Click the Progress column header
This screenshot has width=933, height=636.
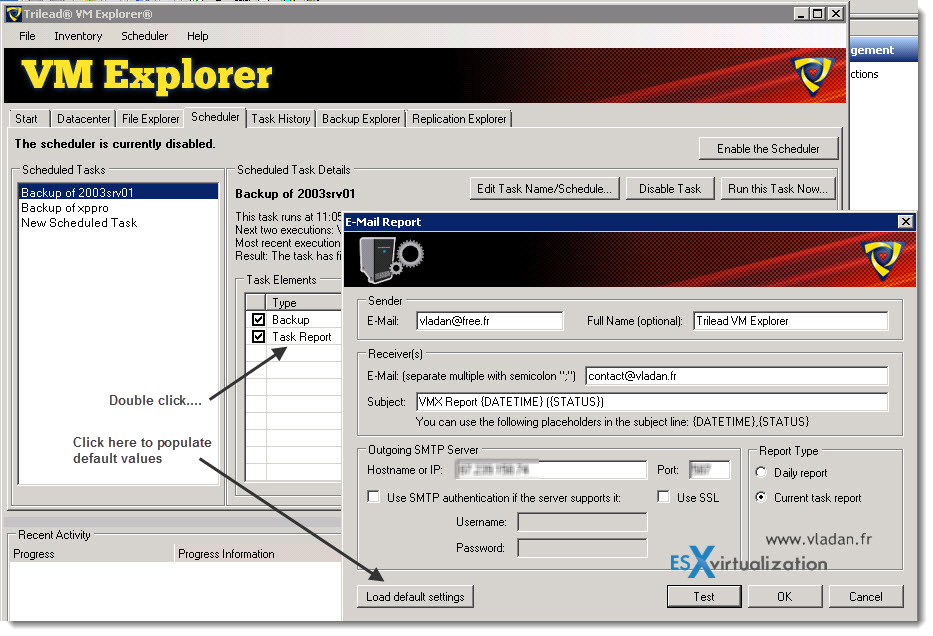(92, 554)
